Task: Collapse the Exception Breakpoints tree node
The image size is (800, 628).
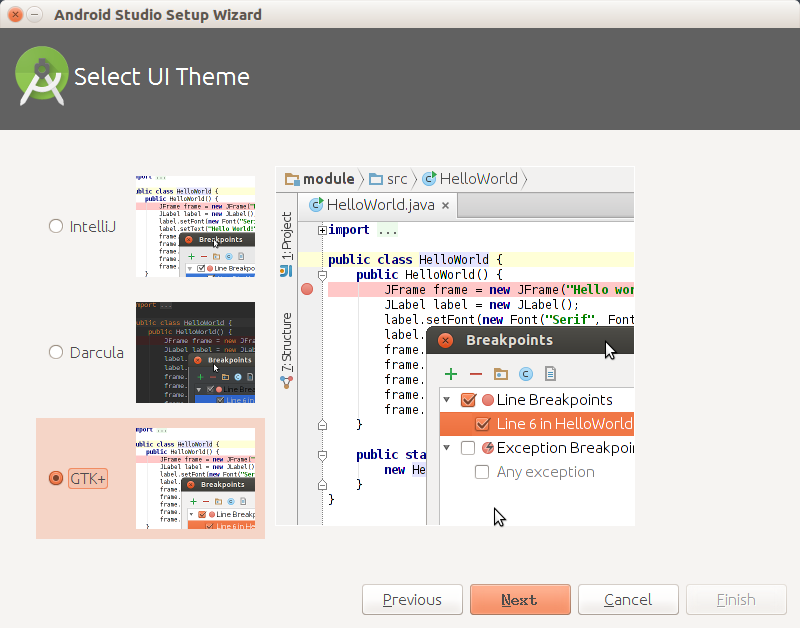Action: [447, 447]
